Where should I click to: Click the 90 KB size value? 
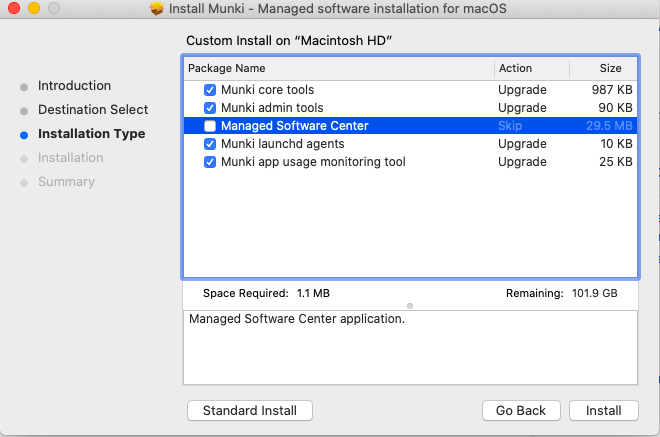[615, 108]
